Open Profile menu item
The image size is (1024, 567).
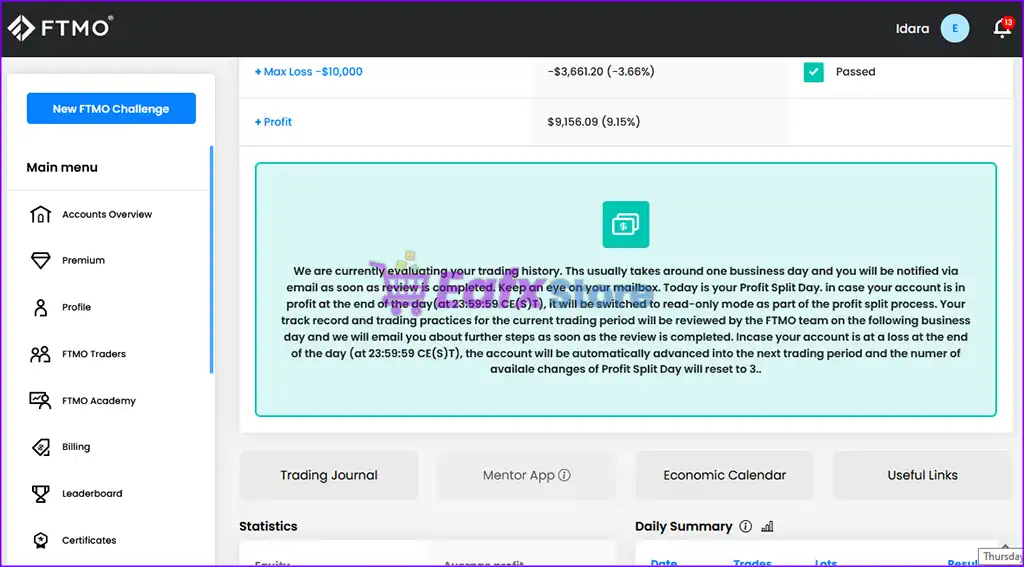pyautogui.click(x=76, y=307)
